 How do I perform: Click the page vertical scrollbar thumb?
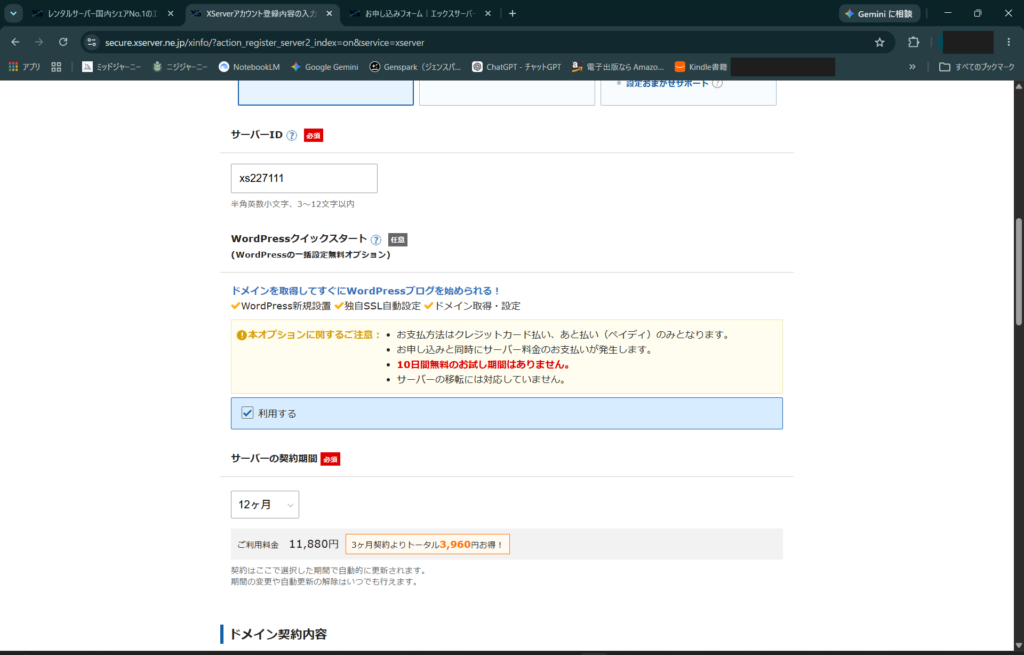coord(1018,271)
